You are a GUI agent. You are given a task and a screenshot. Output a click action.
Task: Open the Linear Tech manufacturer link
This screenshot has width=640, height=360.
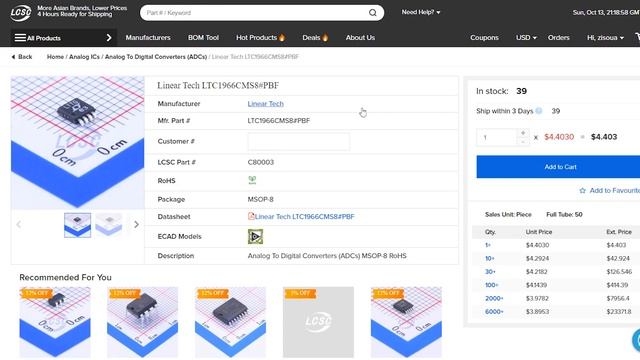(x=265, y=104)
